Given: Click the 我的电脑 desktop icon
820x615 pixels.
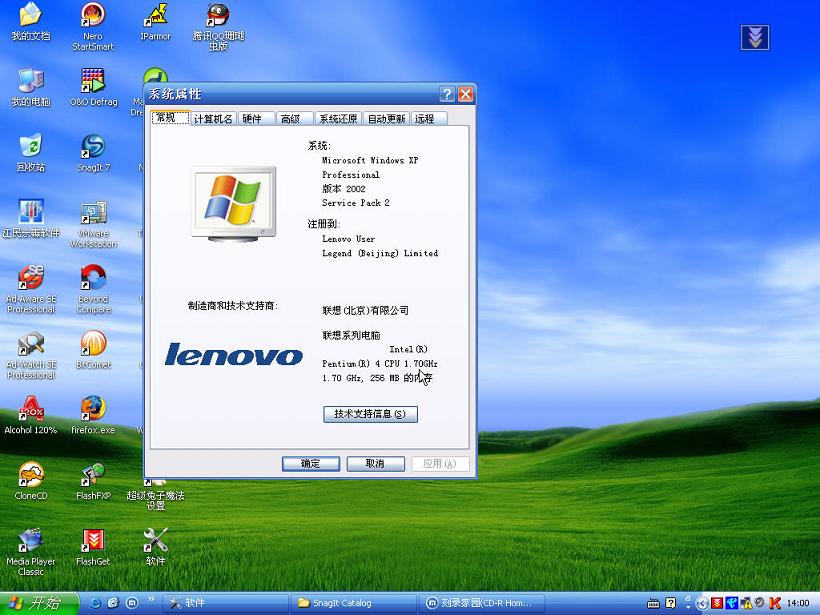Looking at the screenshot, I should (x=31, y=87).
